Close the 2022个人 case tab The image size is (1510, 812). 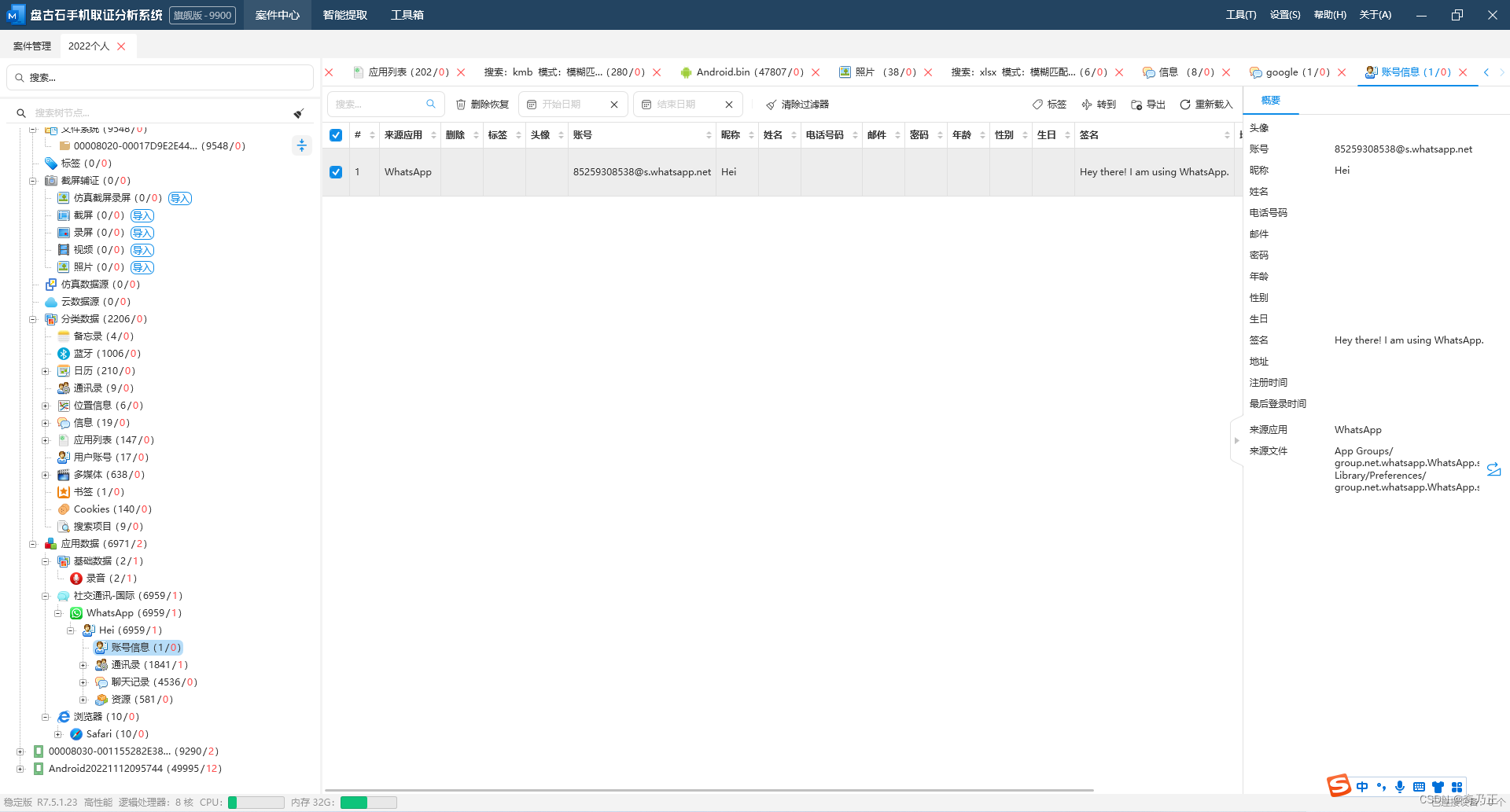pyautogui.click(x=121, y=46)
